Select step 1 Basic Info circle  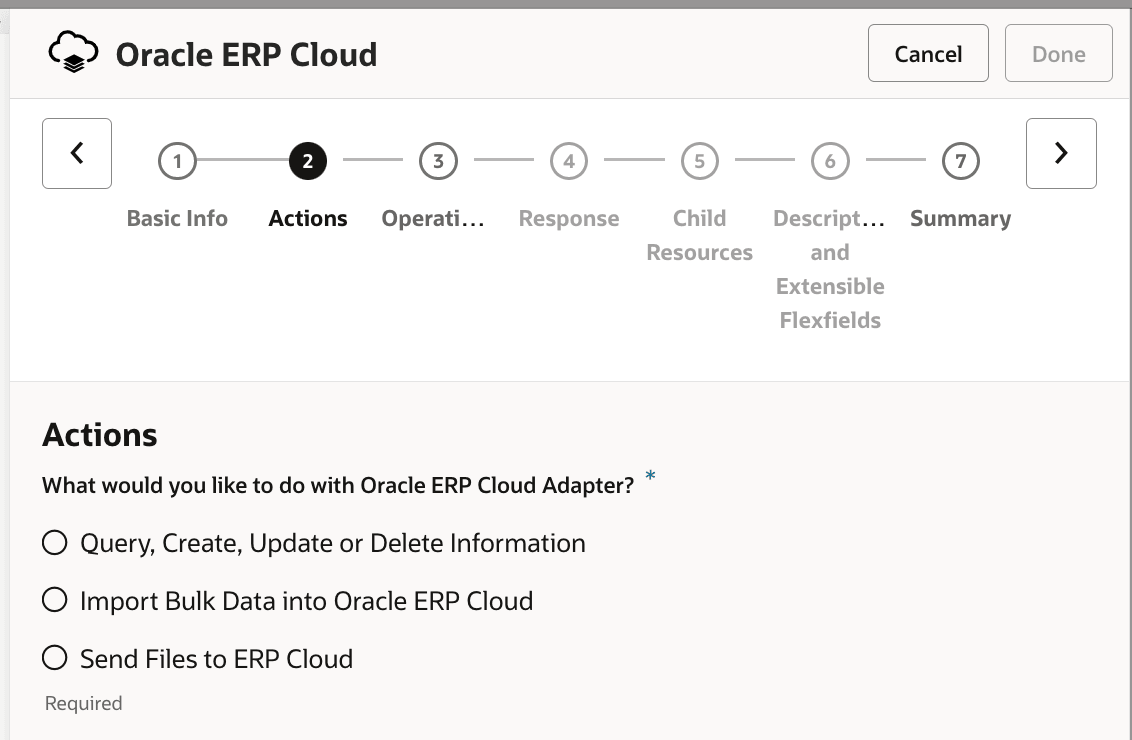coord(177,160)
